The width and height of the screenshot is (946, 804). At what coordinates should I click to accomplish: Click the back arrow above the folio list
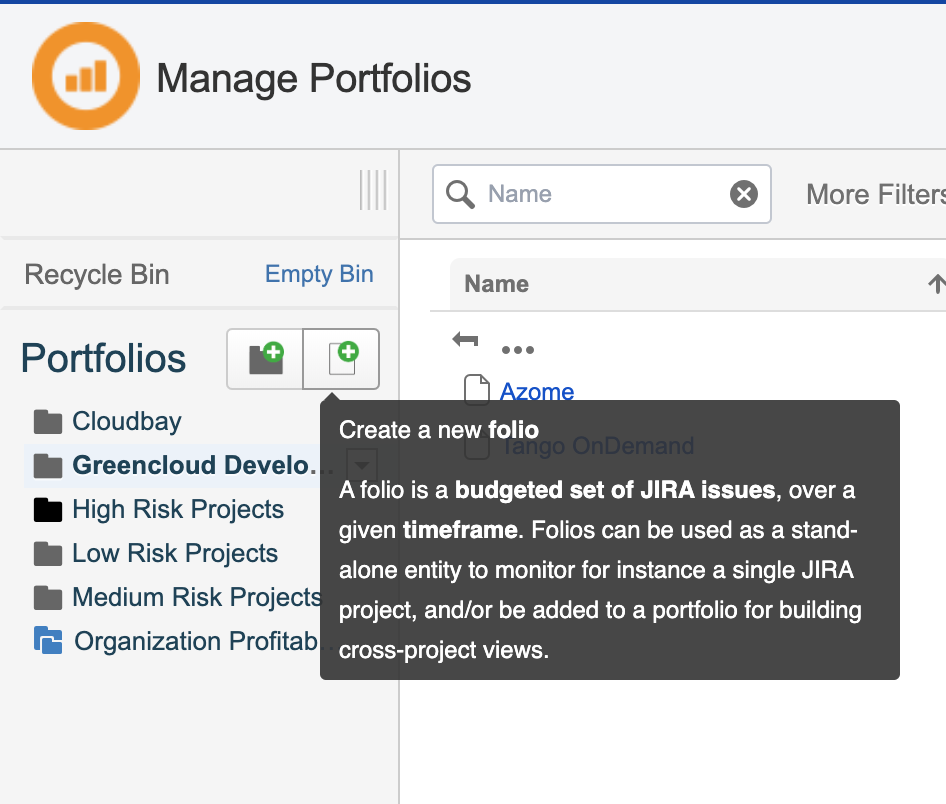(465, 340)
